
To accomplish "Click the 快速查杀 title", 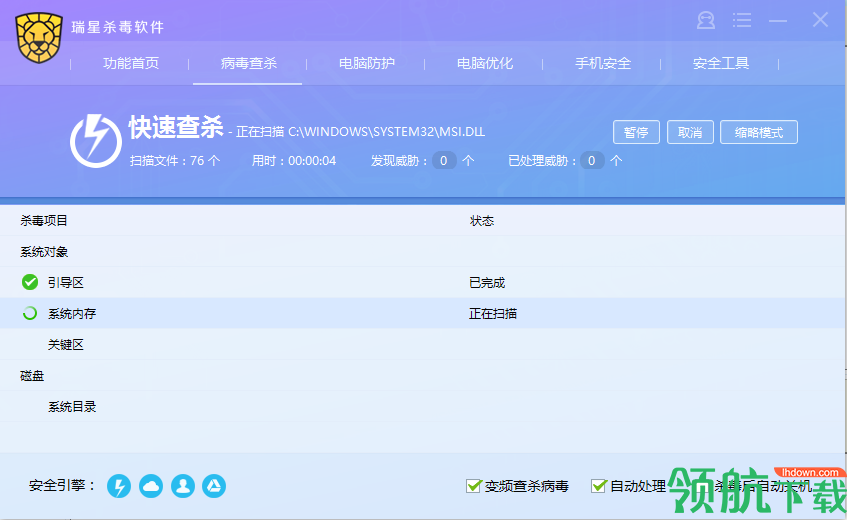I will (176, 127).
